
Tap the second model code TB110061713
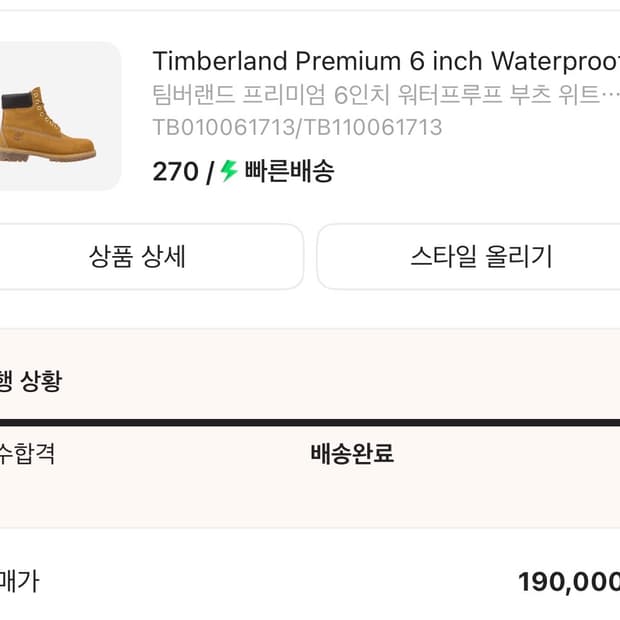[373, 128]
